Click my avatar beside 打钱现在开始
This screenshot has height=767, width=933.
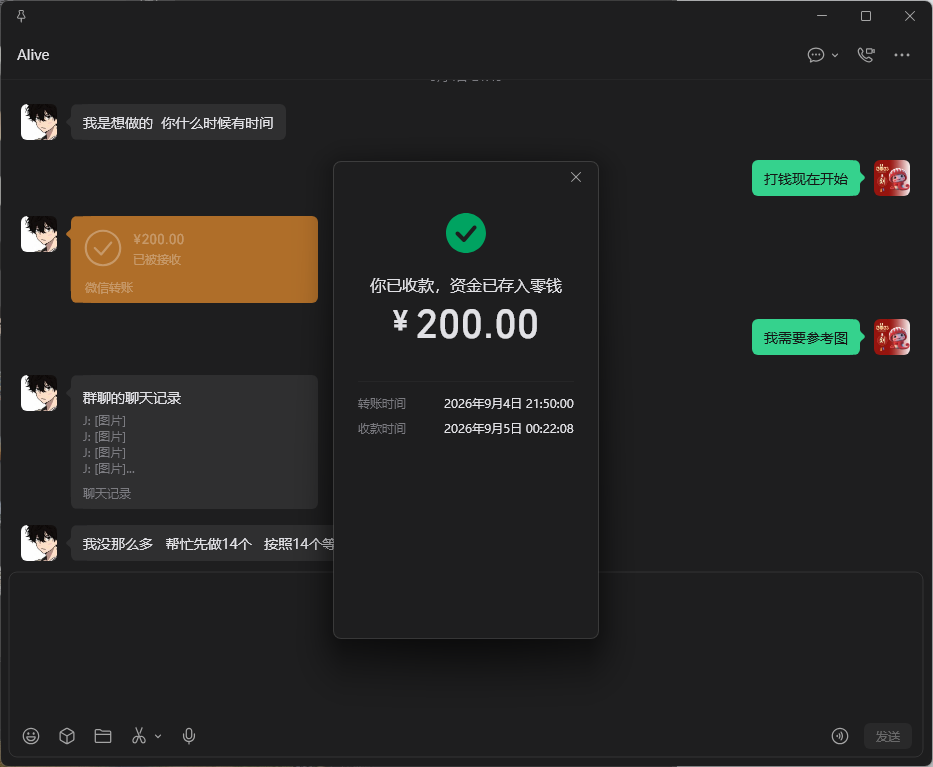892,178
